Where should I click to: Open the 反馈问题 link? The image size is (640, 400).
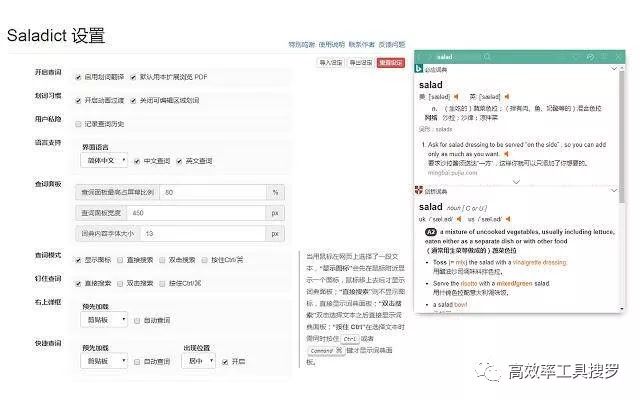click(x=392, y=44)
